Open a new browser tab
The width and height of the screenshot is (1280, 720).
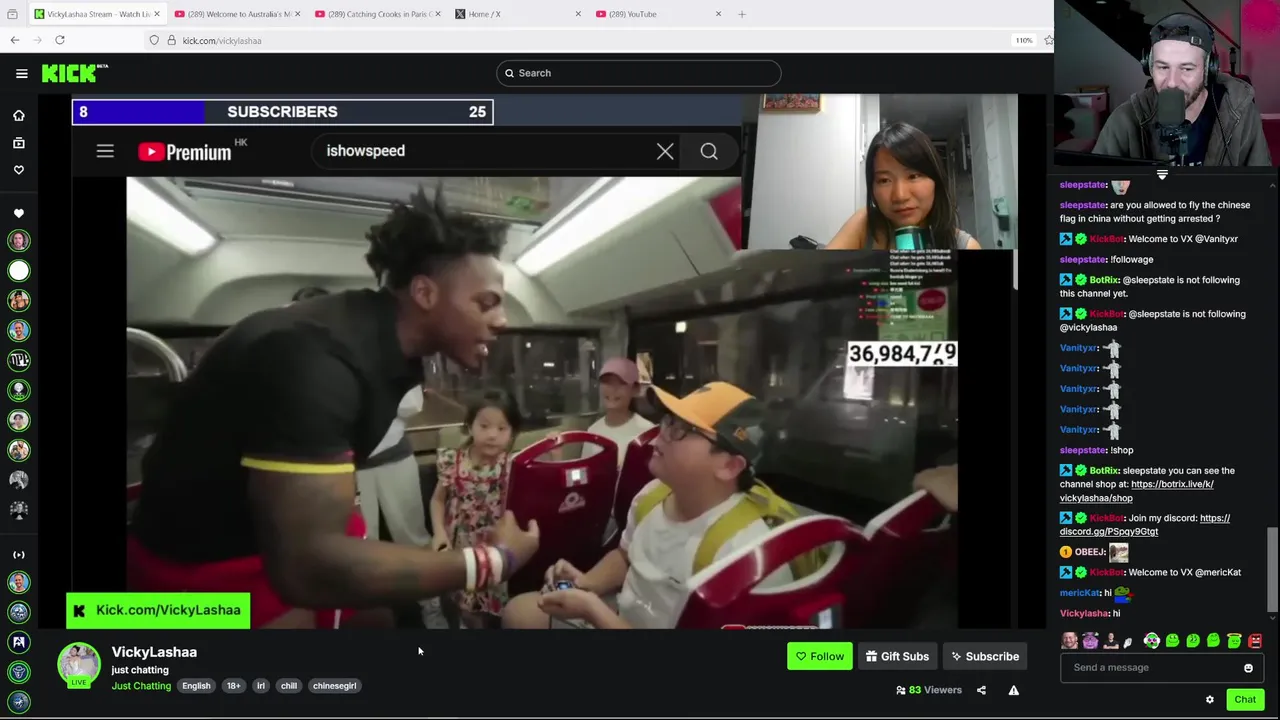click(741, 14)
